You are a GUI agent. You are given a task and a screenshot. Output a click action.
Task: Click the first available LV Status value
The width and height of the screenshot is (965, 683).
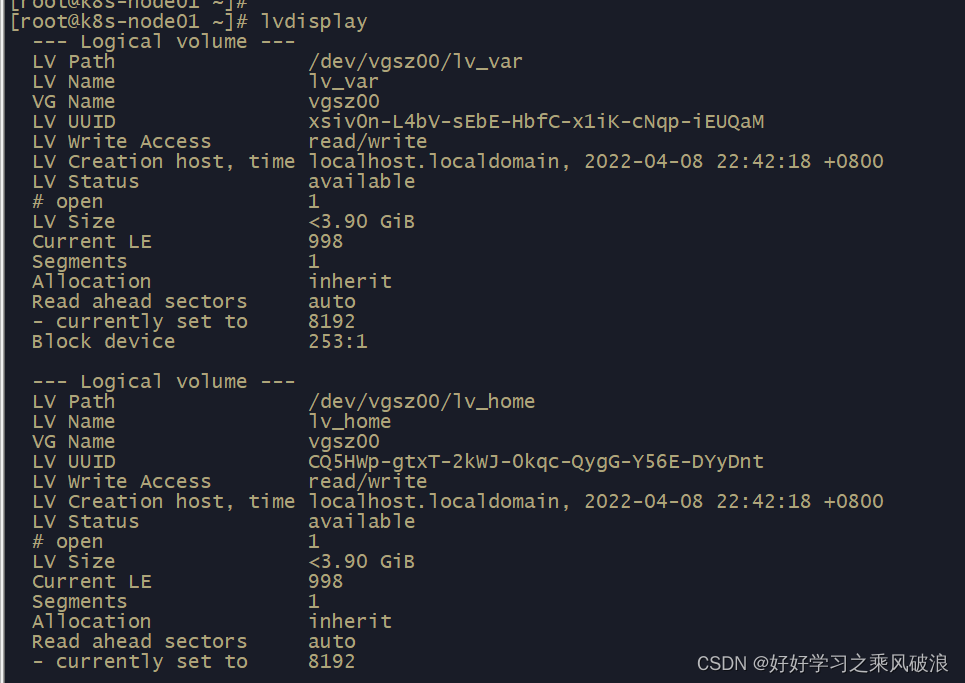coord(361,182)
